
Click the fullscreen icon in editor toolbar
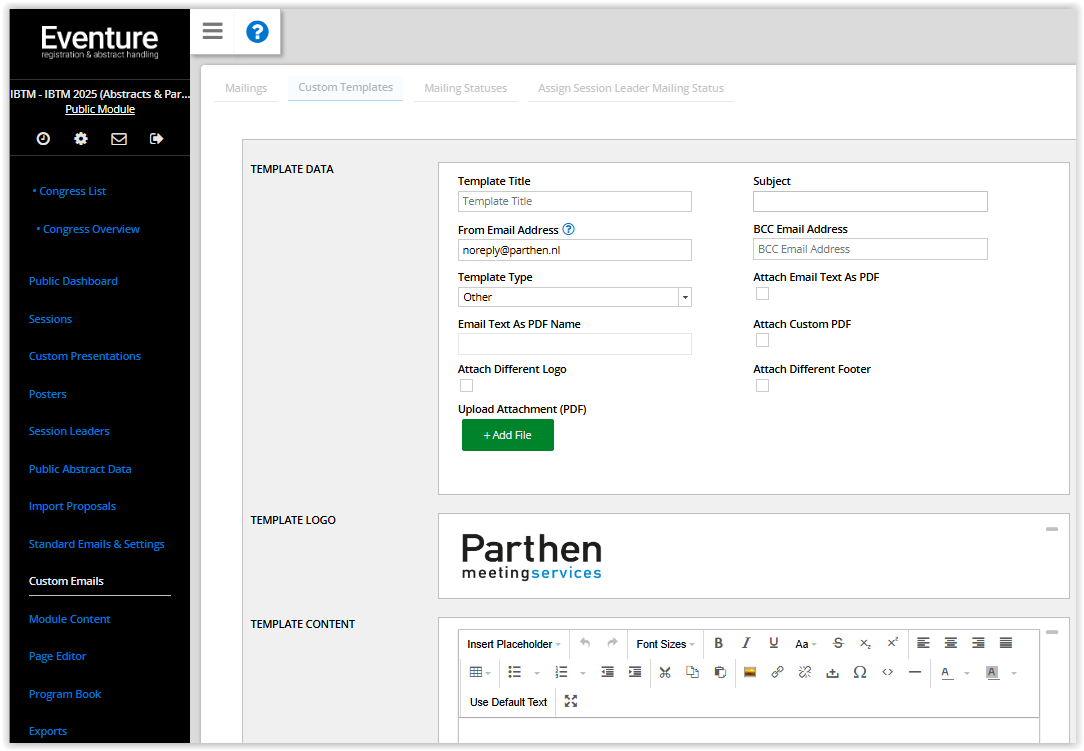(571, 701)
